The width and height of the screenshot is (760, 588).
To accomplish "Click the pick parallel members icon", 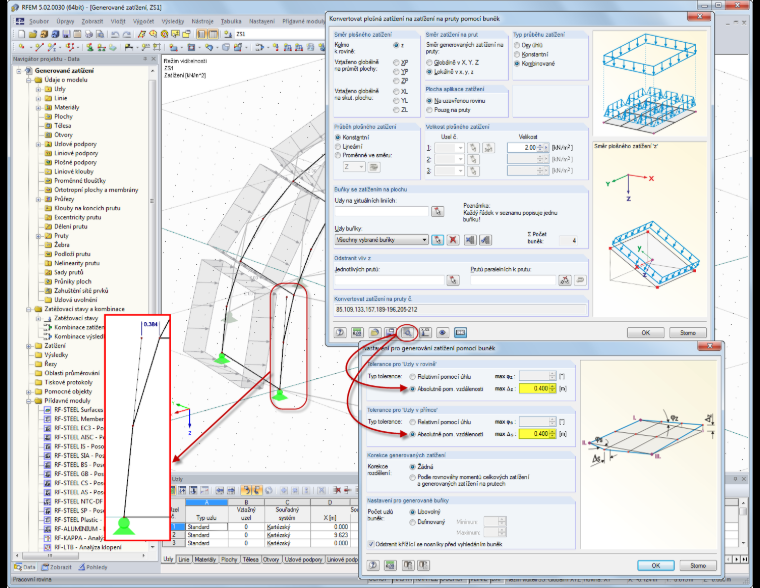I will point(565,280).
